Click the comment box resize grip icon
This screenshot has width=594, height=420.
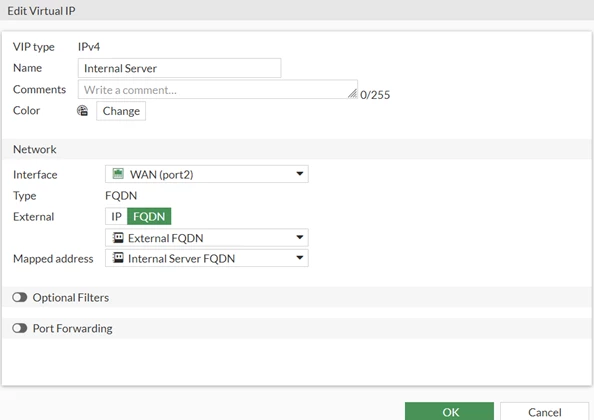[353, 94]
